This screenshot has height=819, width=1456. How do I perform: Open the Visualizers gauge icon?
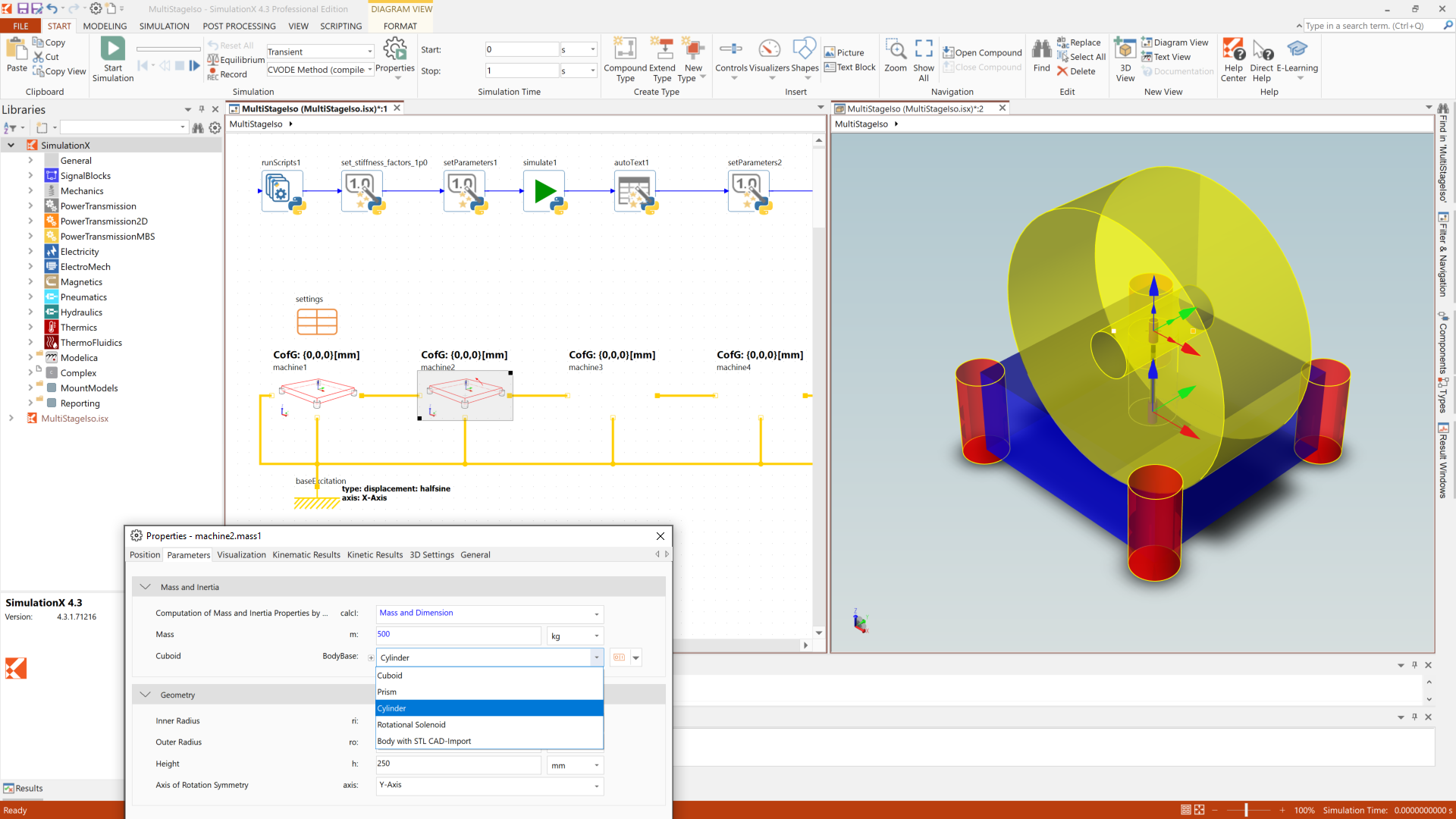769,49
